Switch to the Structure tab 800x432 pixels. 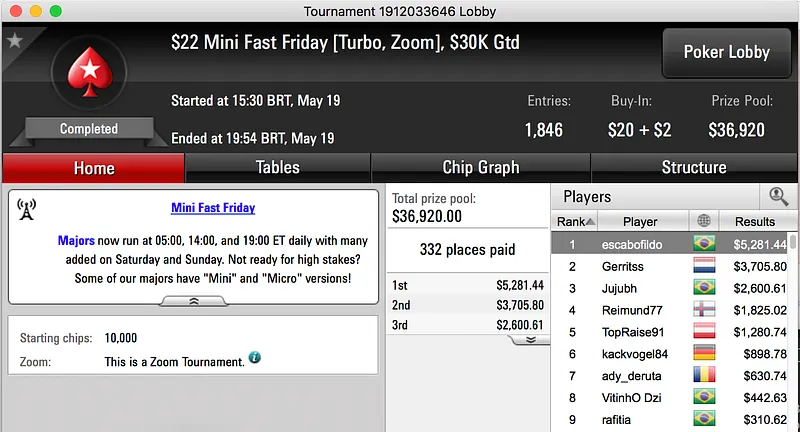click(694, 168)
